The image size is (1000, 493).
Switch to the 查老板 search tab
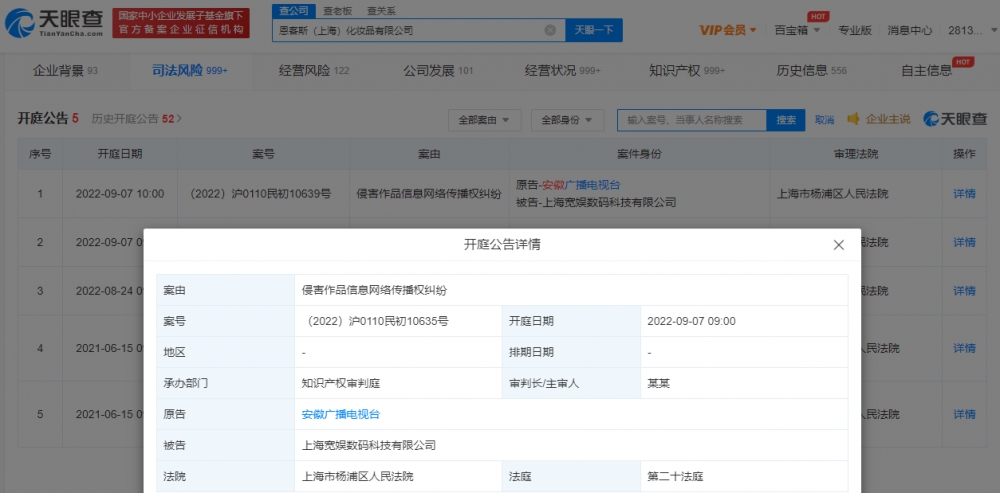tap(337, 11)
